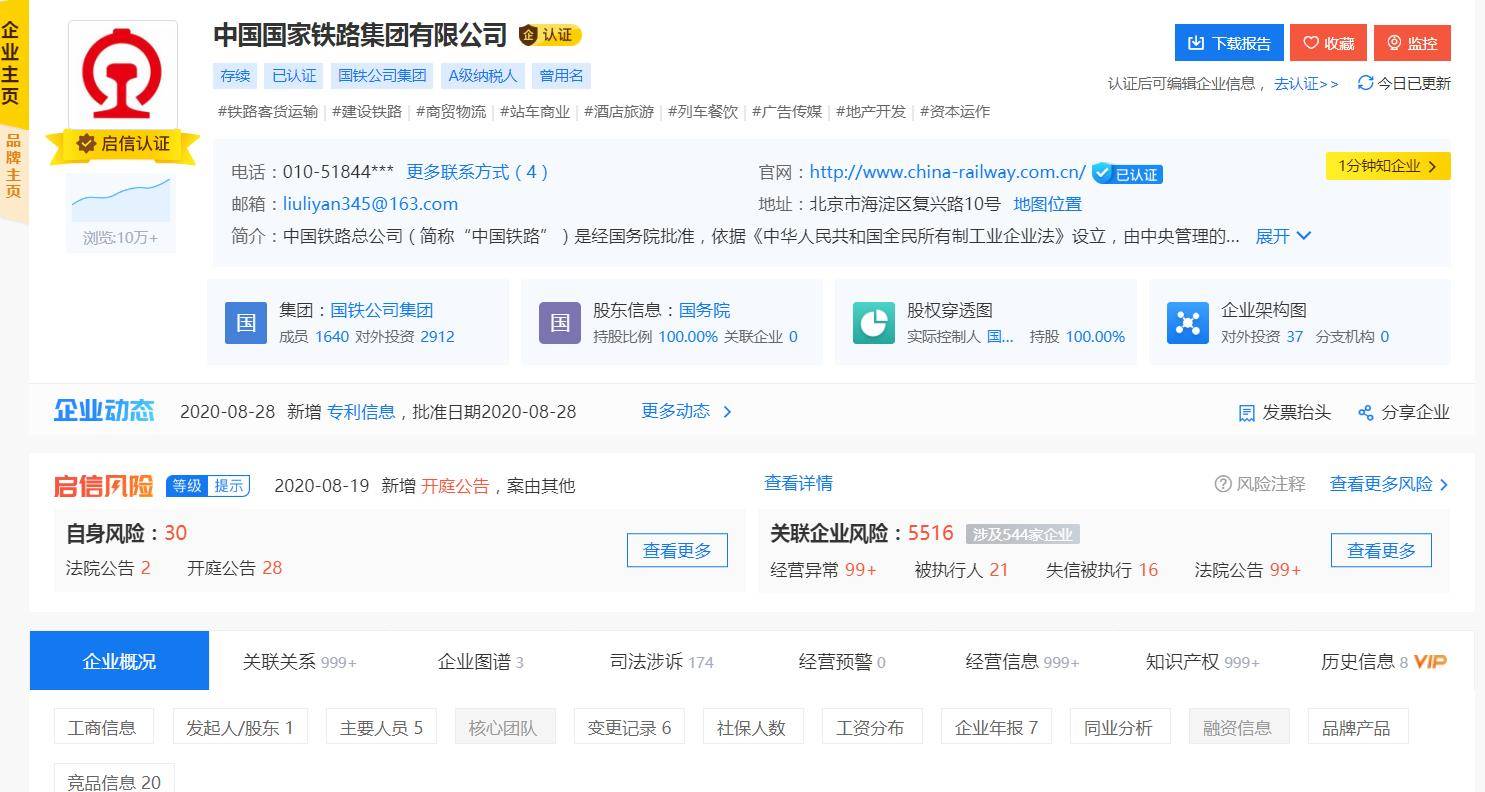Click the 股东信息 card purple icon

(560, 323)
